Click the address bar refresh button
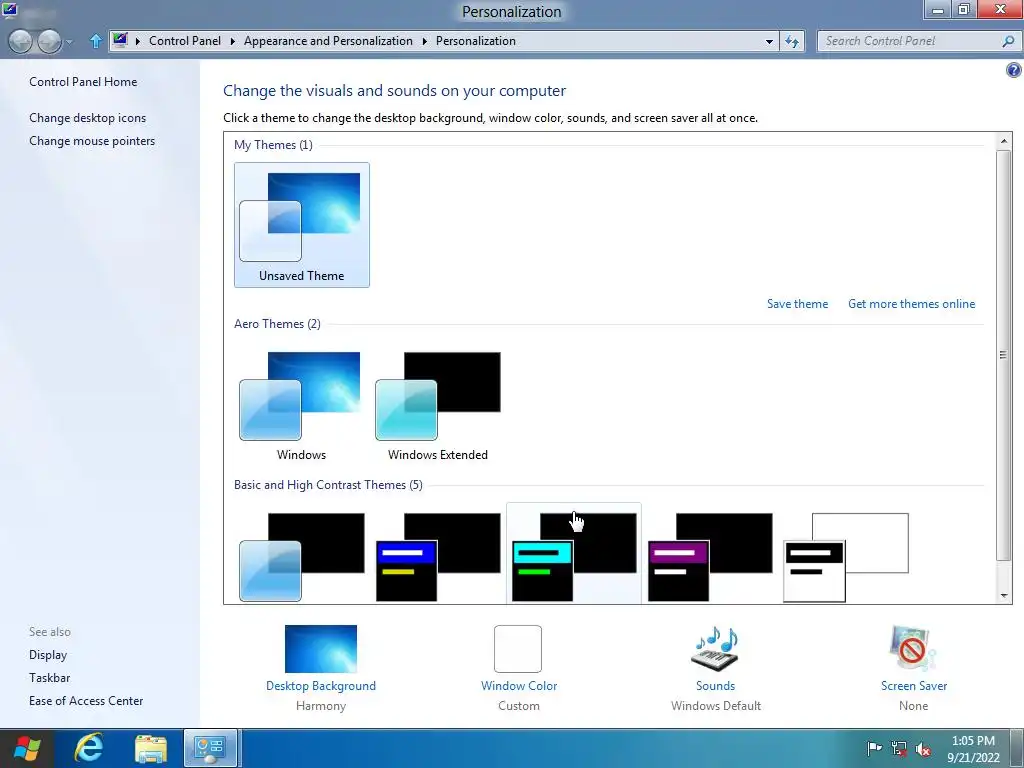Image resolution: width=1024 pixels, height=768 pixels. [792, 41]
